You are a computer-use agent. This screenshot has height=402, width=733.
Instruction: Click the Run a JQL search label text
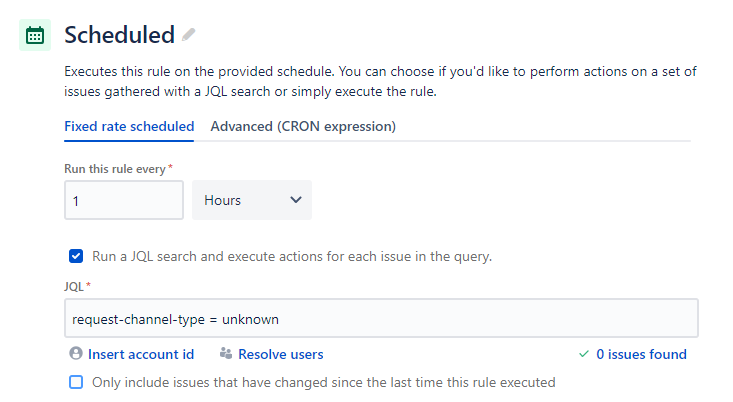coord(292,256)
